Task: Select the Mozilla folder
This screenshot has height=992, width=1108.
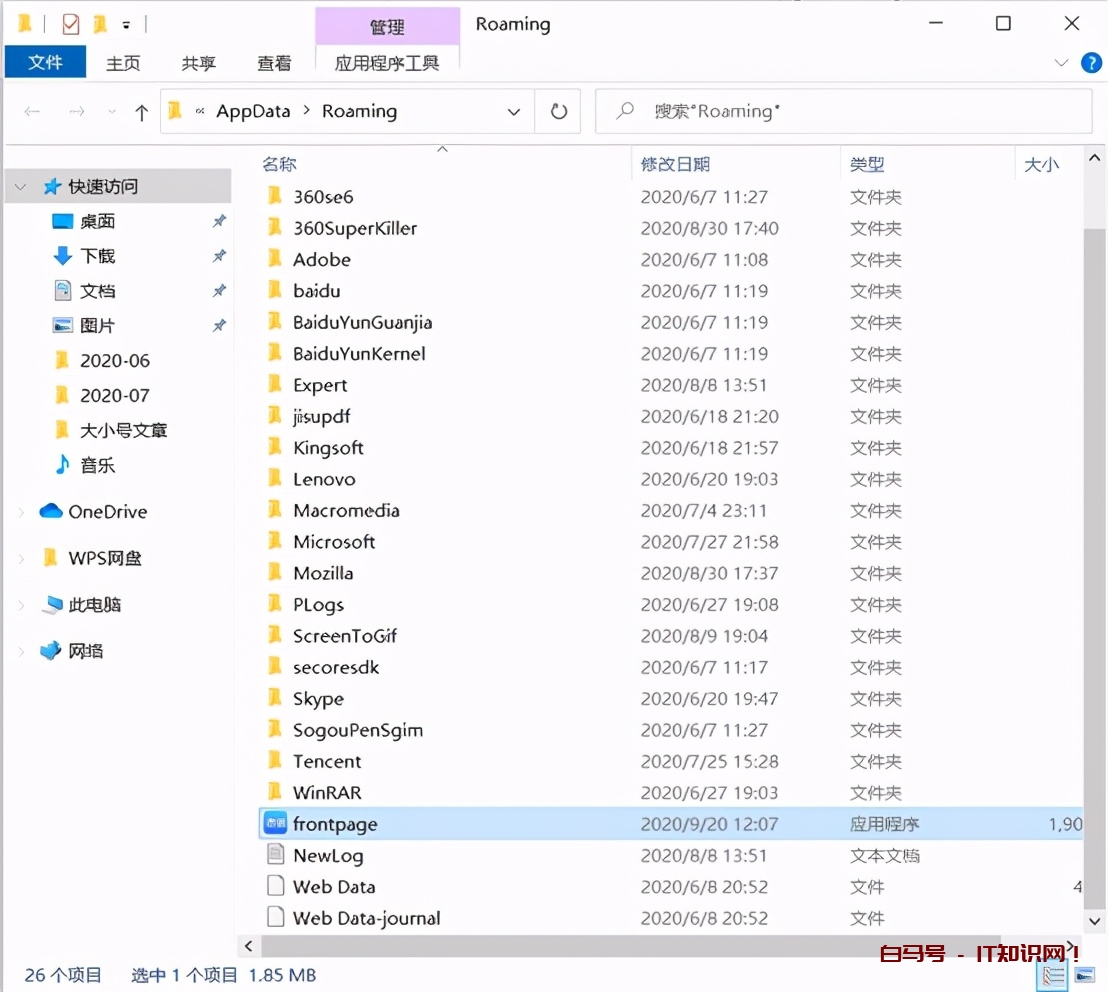Action: coord(323,572)
